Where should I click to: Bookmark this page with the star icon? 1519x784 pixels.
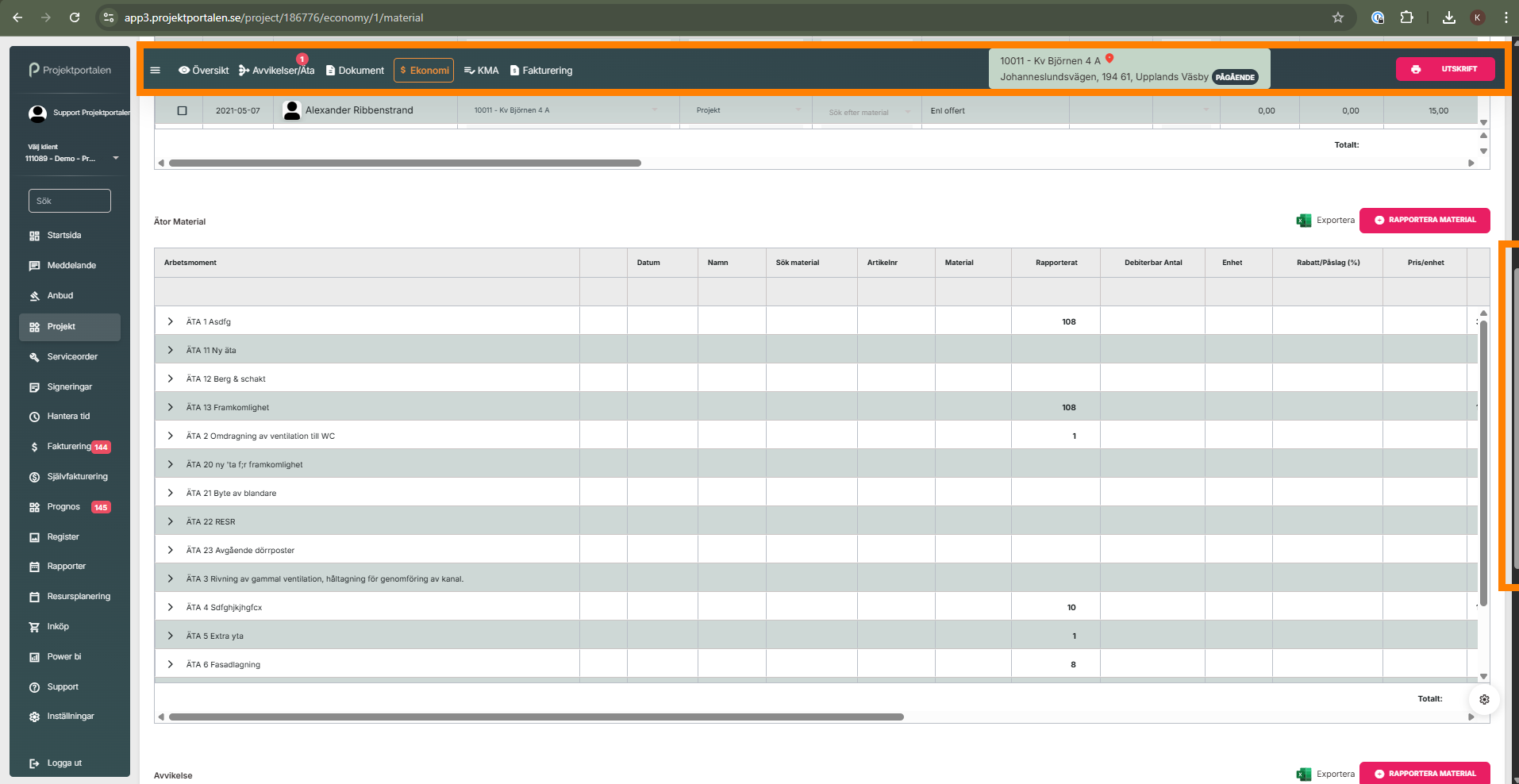(x=1338, y=17)
